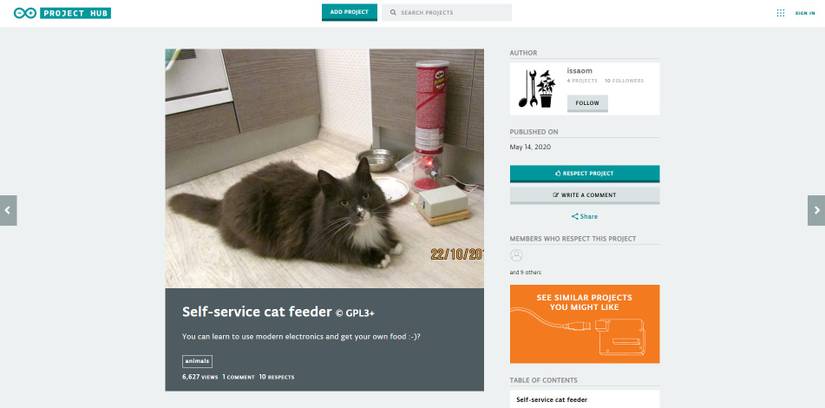The image size is (825, 408).
Task: Click the magnifier icon in the search bar
Action: [x=393, y=13]
